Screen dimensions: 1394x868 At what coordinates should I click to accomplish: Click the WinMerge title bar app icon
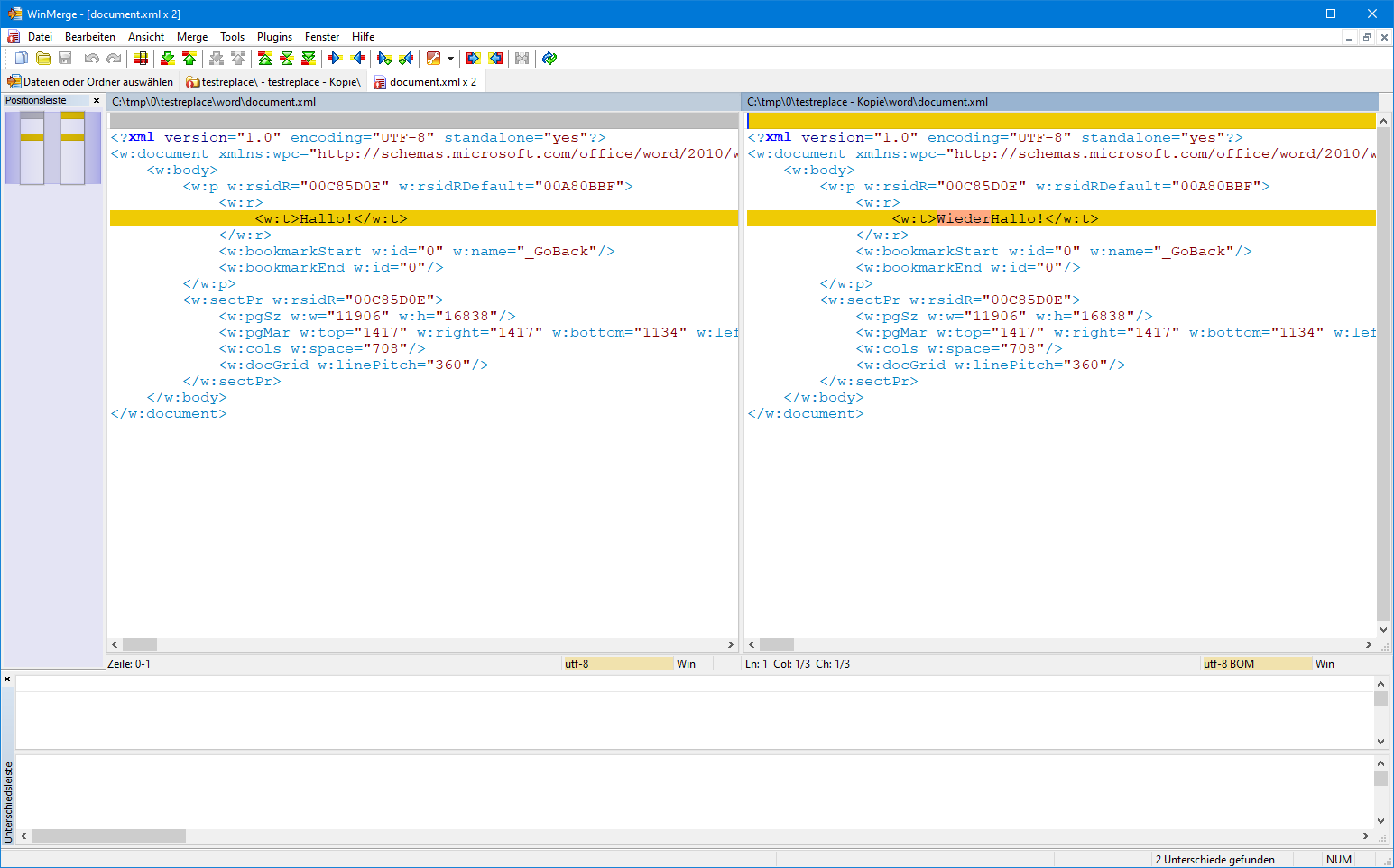(x=14, y=14)
